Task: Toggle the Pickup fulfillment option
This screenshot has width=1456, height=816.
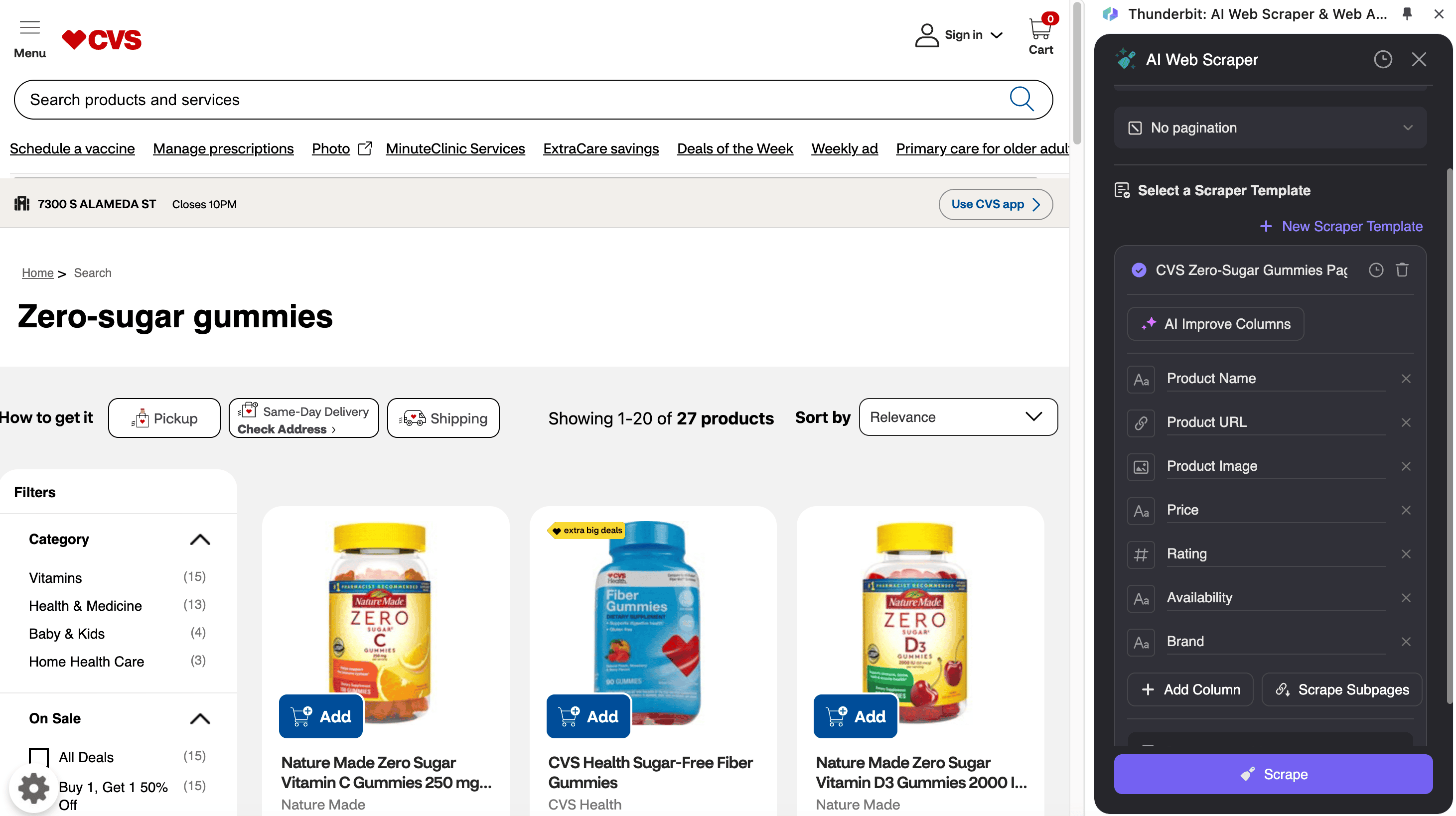Action: 164,418
